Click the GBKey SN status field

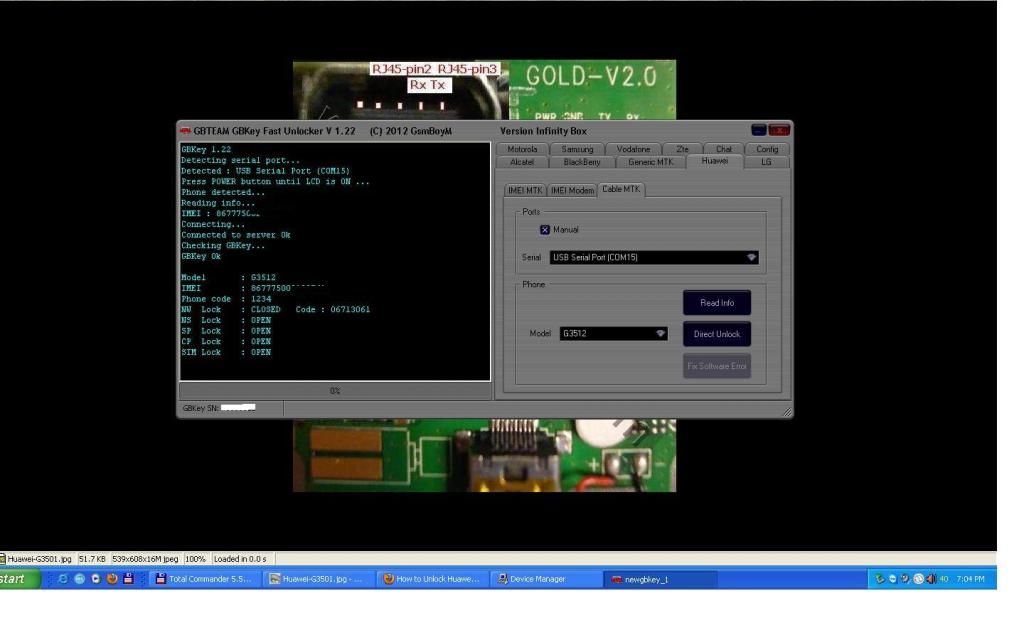pos(231,408)
